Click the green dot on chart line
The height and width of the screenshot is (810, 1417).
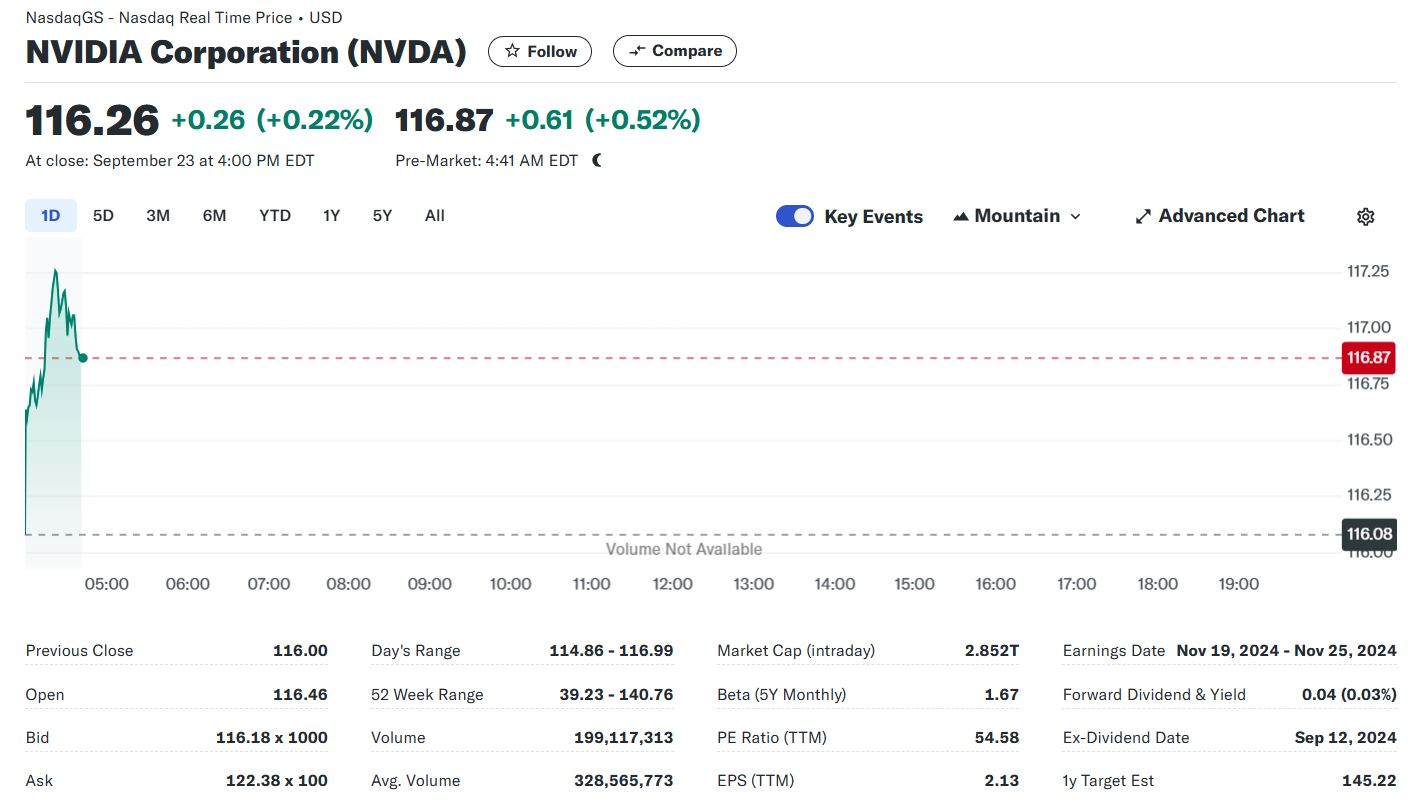[82, 357]
